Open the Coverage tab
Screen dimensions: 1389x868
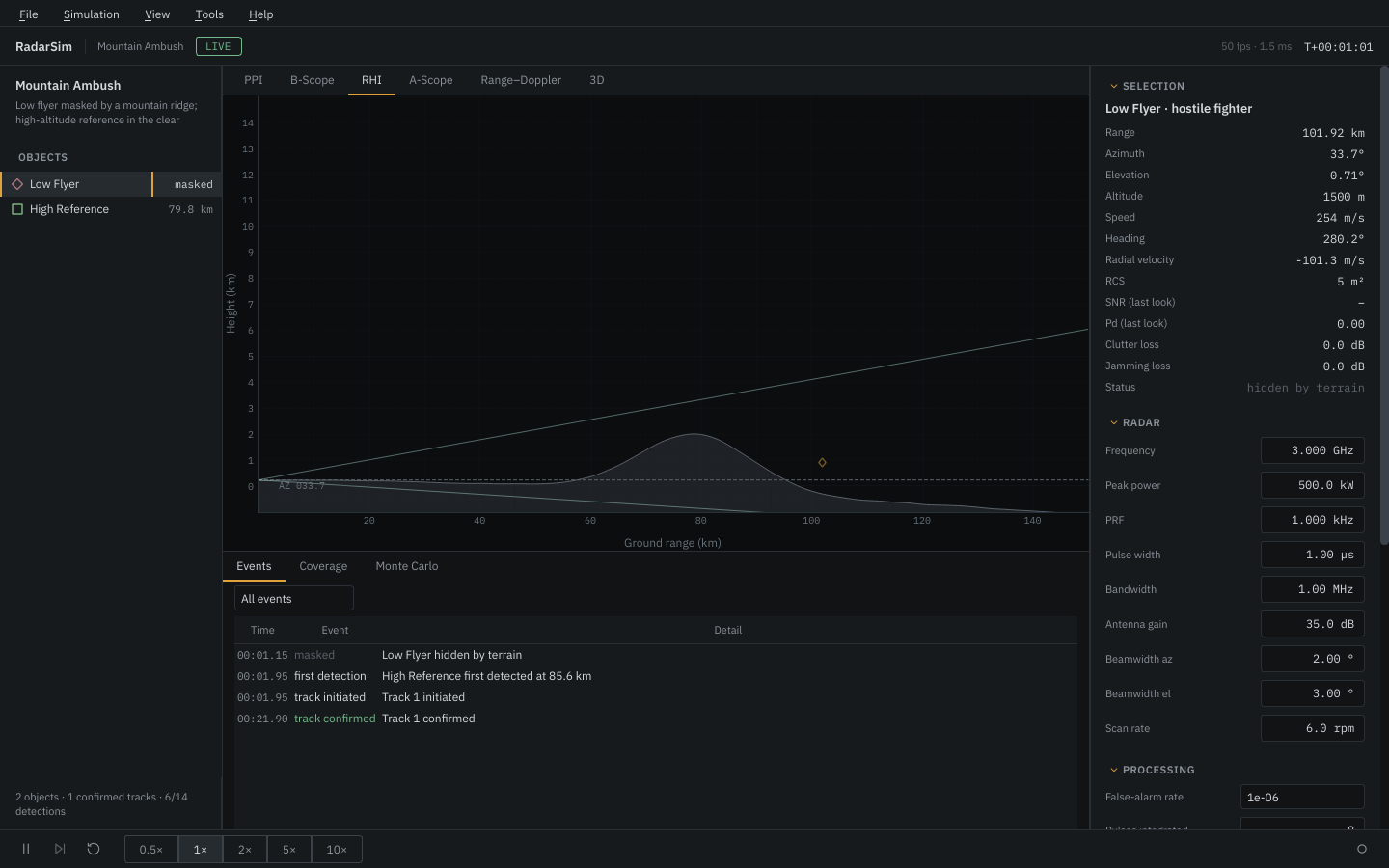323,566
